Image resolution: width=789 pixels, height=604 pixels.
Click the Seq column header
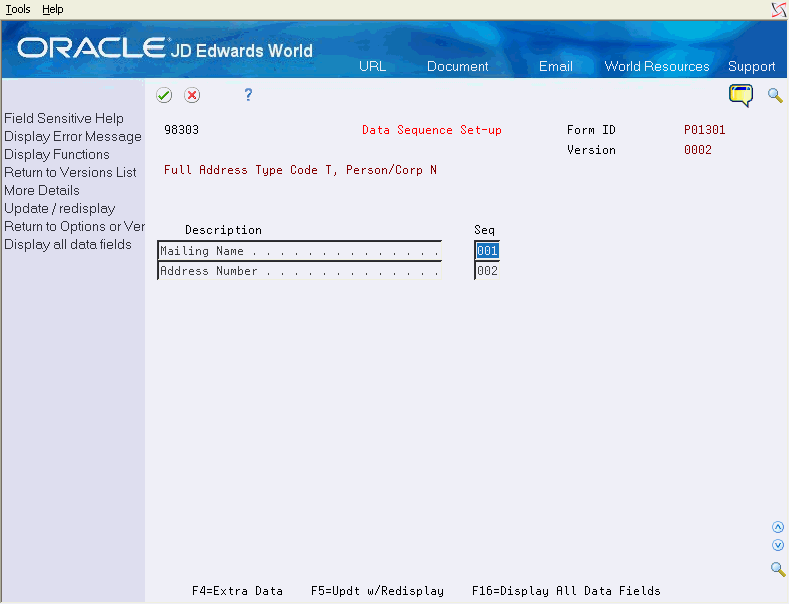pos(484,230)
